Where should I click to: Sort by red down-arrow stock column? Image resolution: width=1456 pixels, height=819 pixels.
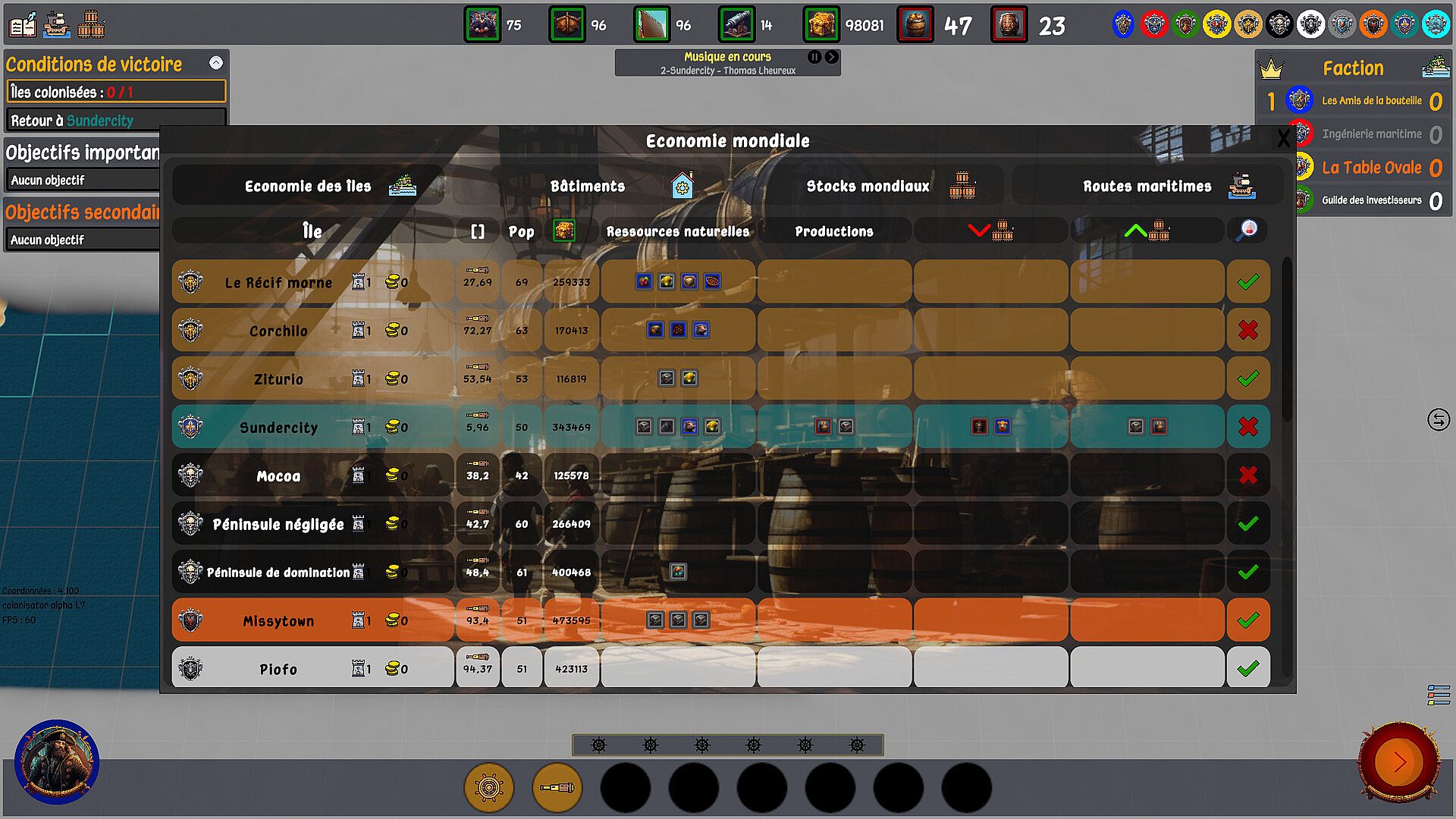pyautogui.click(x=990, y=231)
